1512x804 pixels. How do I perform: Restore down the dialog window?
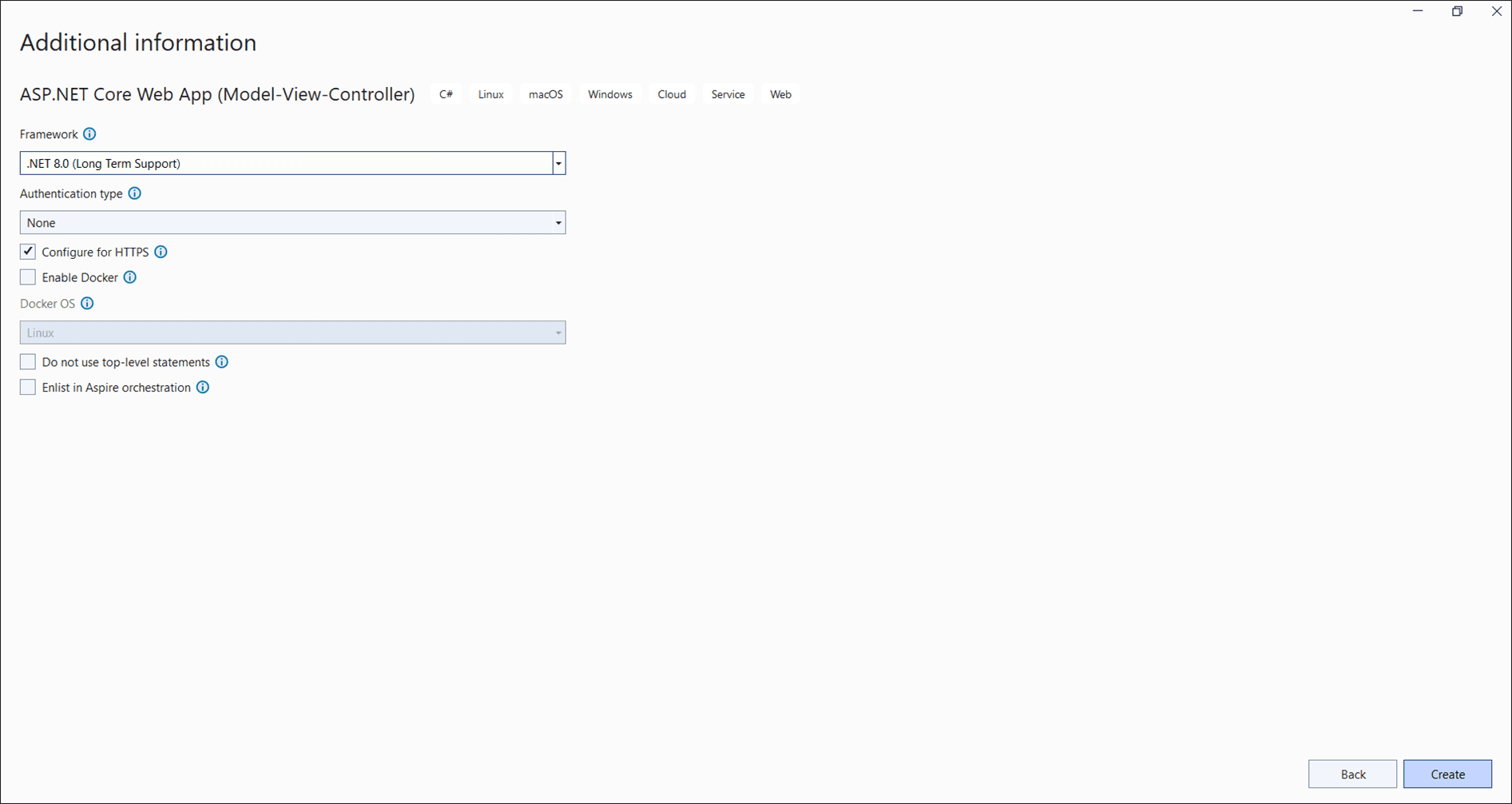[1457, 11]
